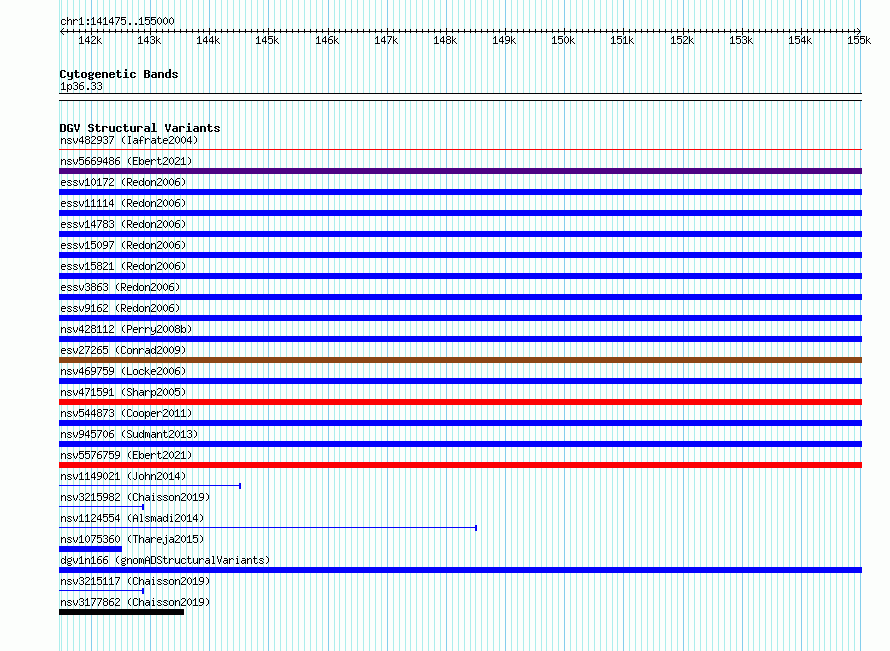
Task: Click the brown esv27265 (Conrad2009) bar
Action: click(460, 360)
